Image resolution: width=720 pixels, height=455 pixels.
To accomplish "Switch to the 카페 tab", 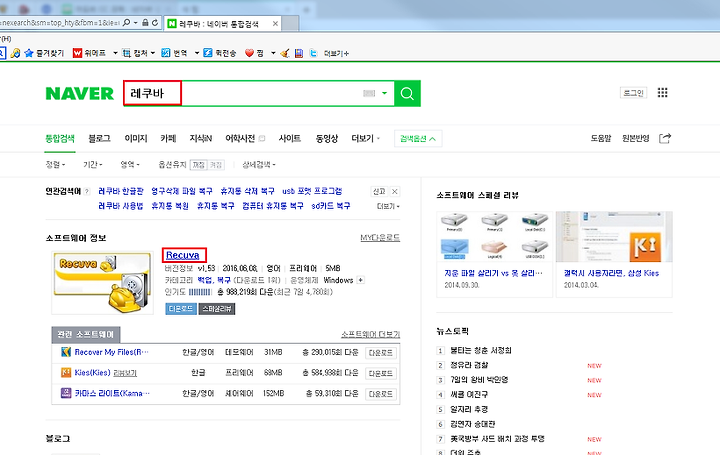I will click(168, 139).
